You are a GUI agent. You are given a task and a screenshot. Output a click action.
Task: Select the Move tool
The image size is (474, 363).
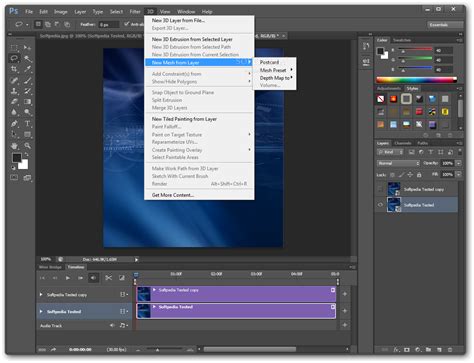click(27, 48)
